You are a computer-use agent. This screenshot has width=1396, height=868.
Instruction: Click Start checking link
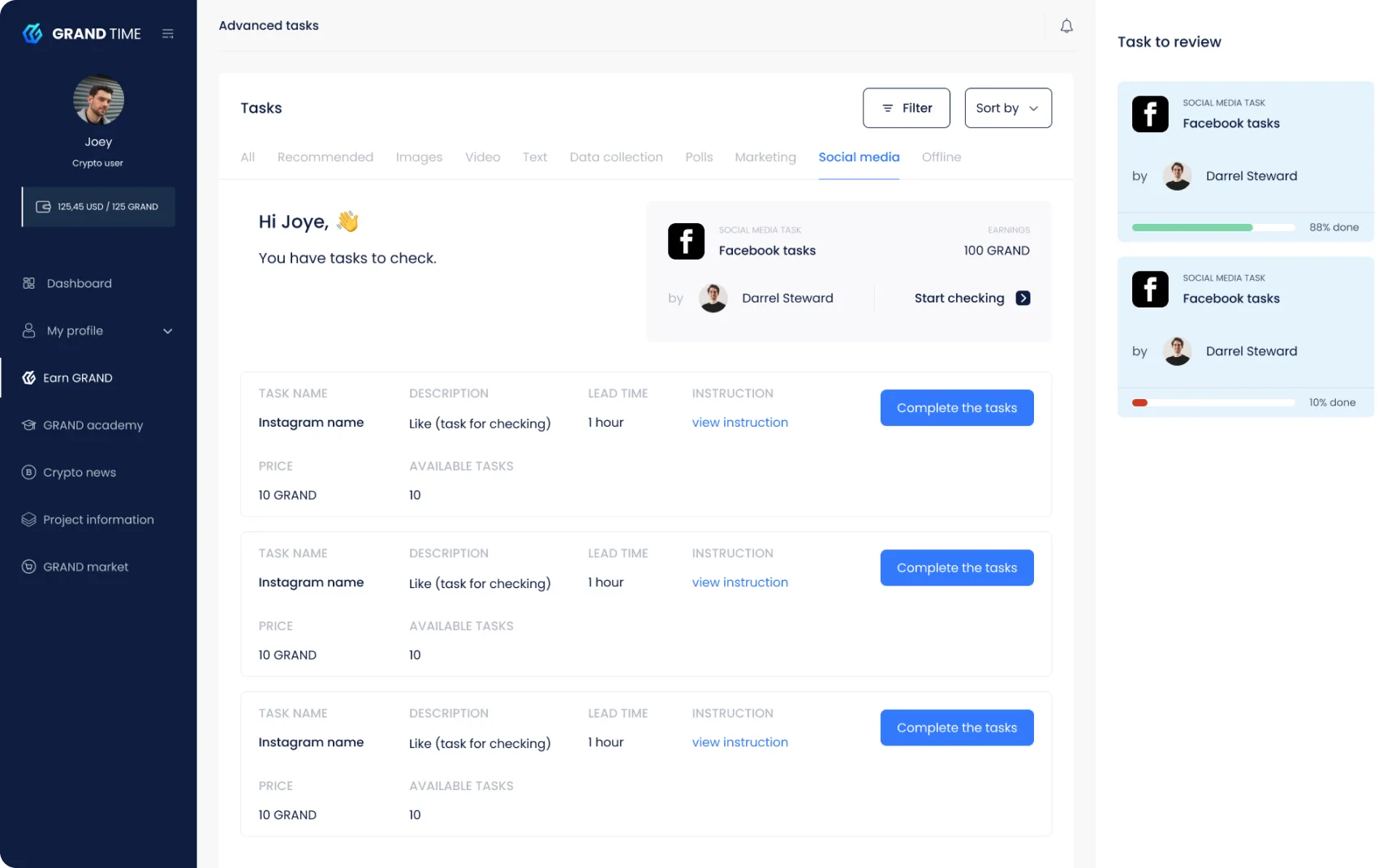972,299
